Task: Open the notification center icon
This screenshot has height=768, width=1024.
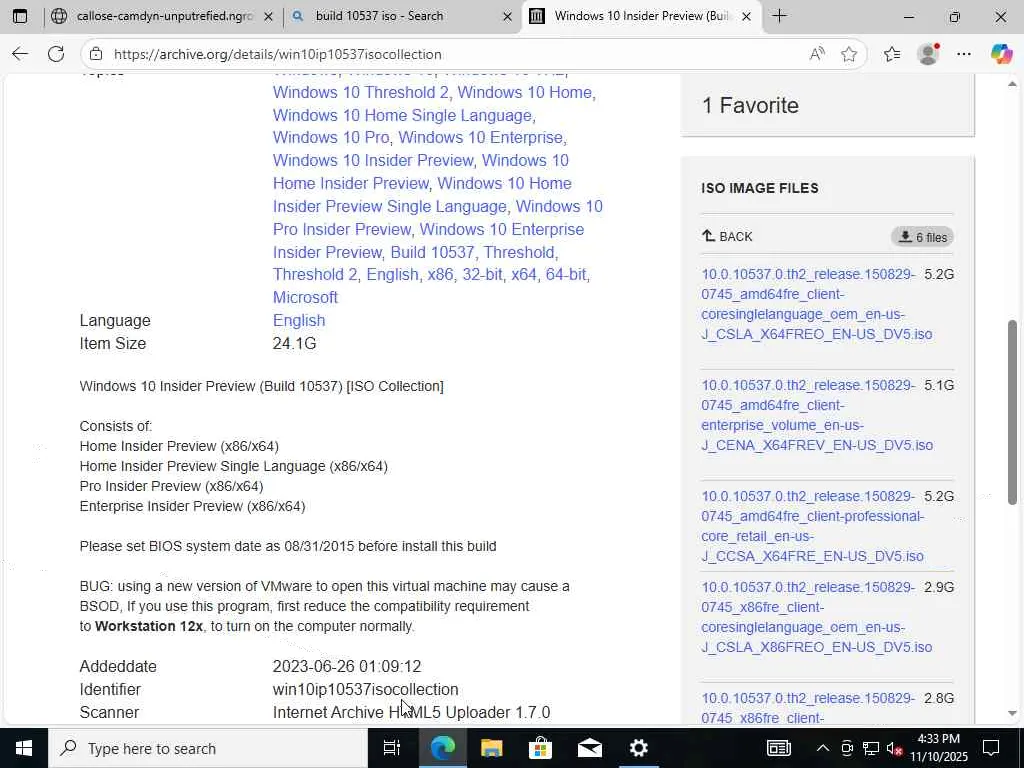Action: click(991, 748)
